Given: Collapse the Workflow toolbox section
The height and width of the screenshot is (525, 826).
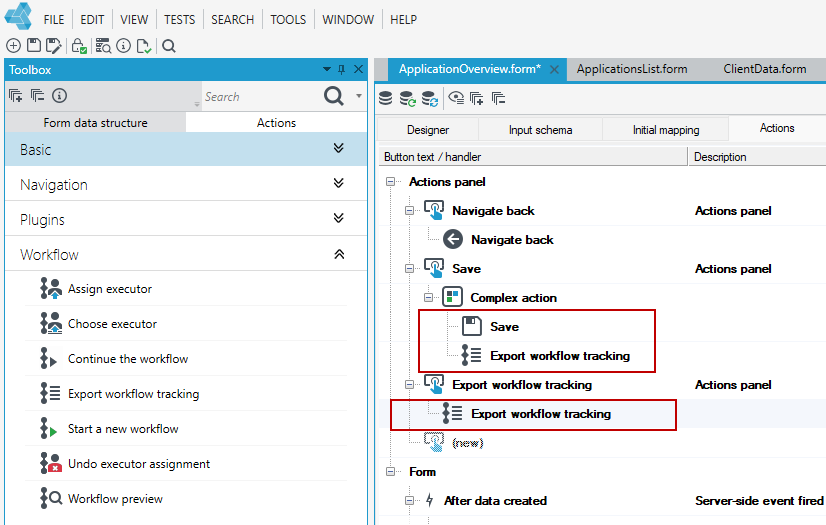Looking at the screenshot, I should [339, 254].
